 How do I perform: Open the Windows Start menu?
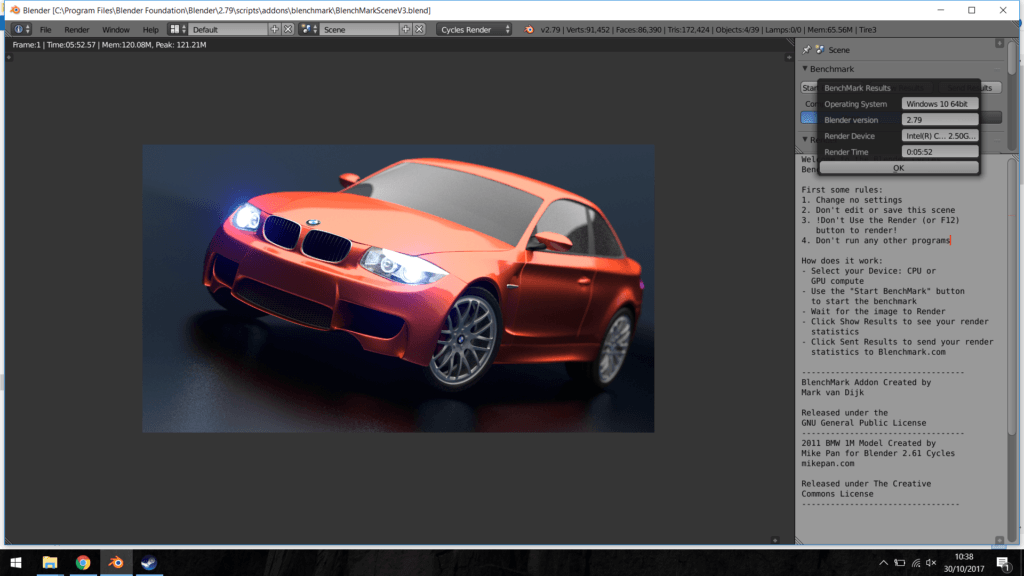click(16, 562)
